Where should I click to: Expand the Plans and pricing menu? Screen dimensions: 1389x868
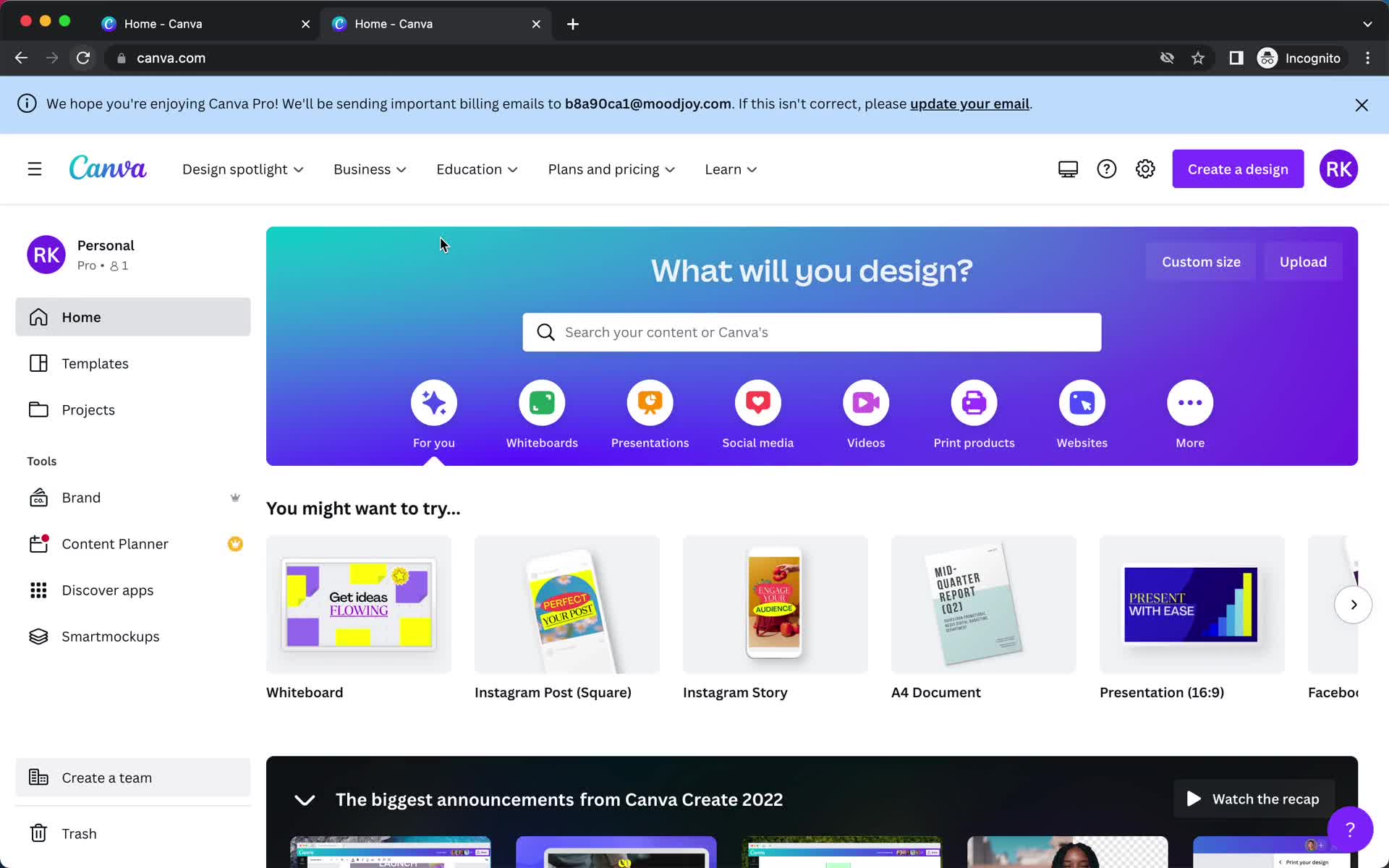pyautogui.click(x=611, y=169)
